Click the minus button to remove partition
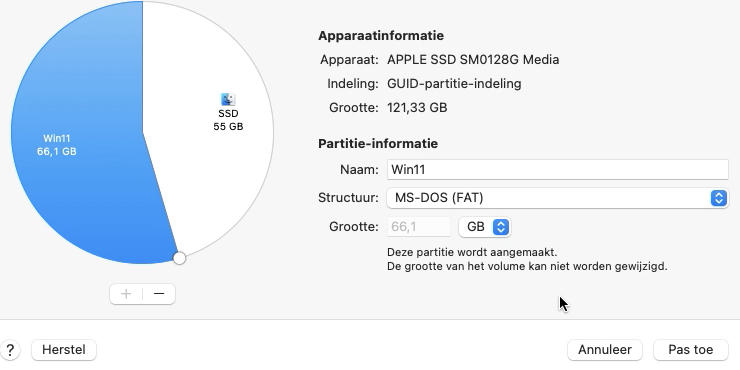 [x=159, y=294]
